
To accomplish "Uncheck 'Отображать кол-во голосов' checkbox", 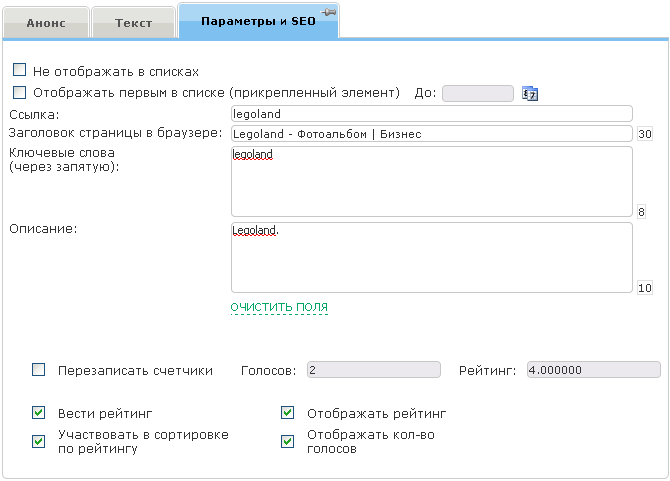I will click(288, 441).
